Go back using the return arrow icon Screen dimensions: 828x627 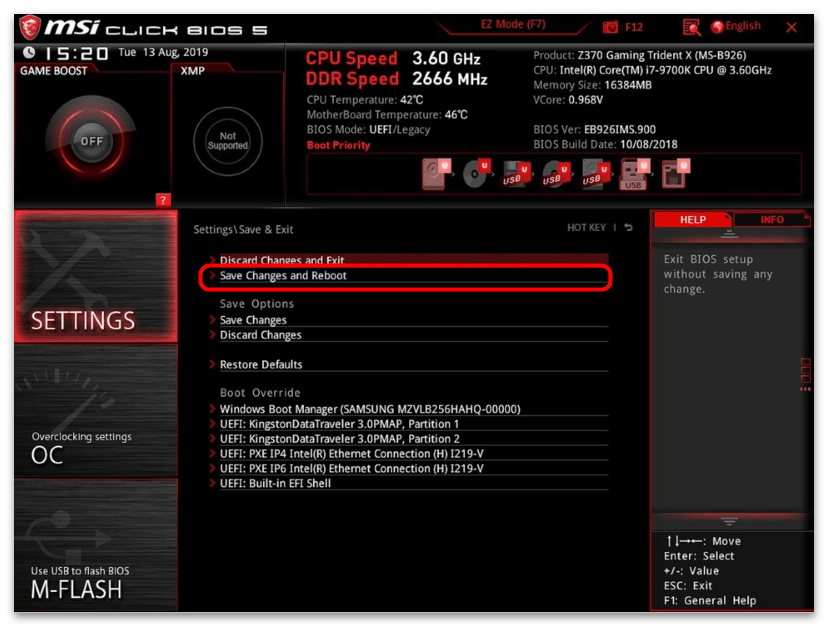(x=628, y=228)
